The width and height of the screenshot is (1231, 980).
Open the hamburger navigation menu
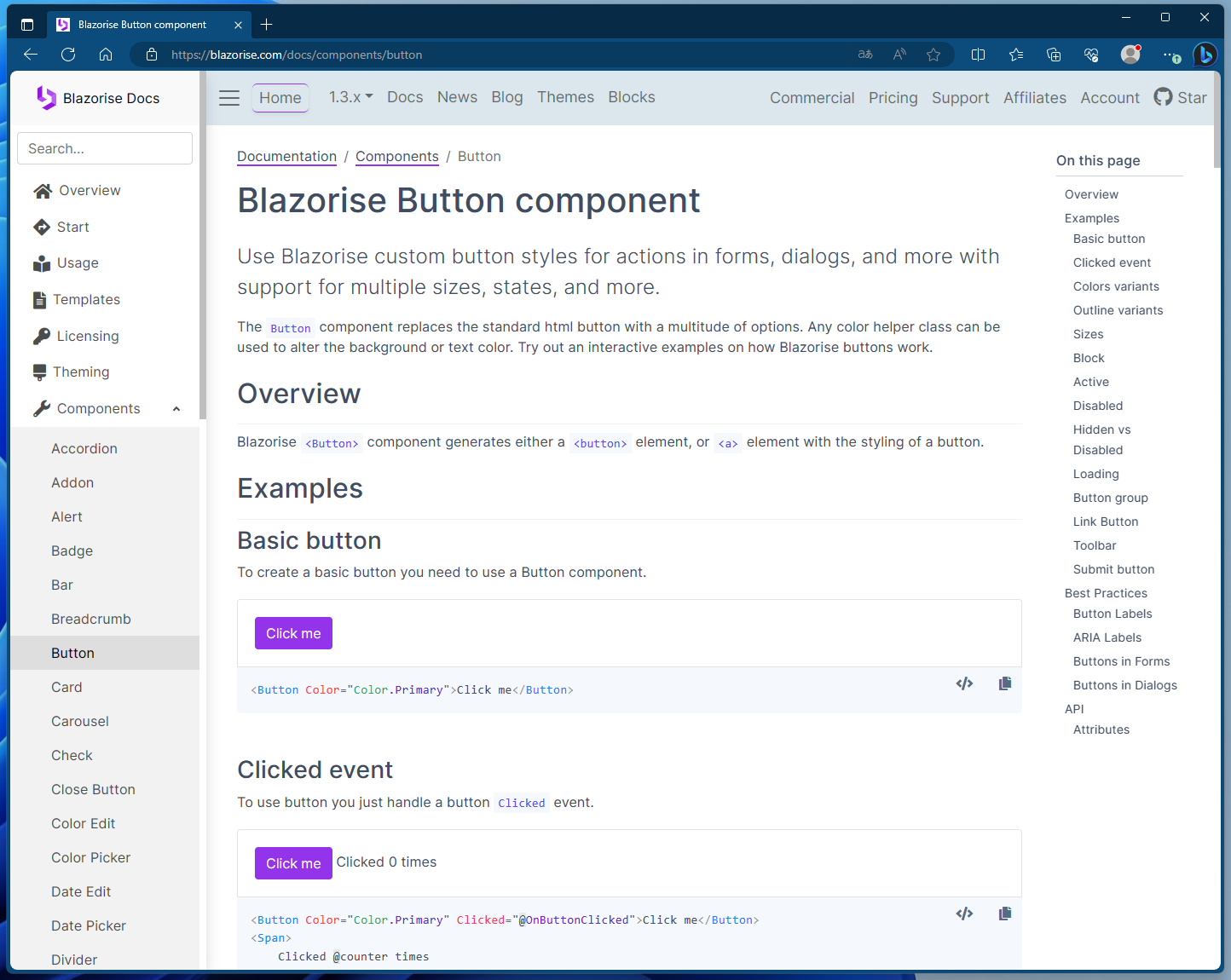(x=228, y=97)
